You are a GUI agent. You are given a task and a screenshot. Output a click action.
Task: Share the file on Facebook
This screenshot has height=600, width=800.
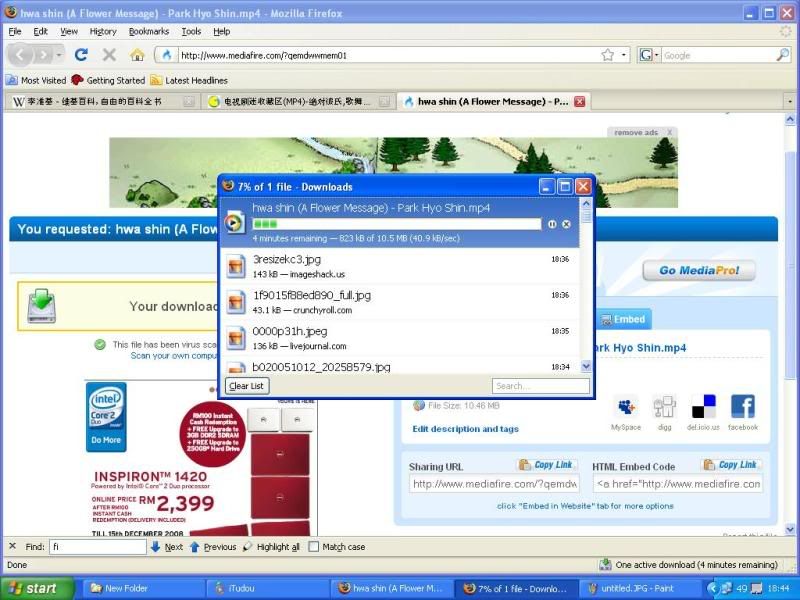click(742, 411)
